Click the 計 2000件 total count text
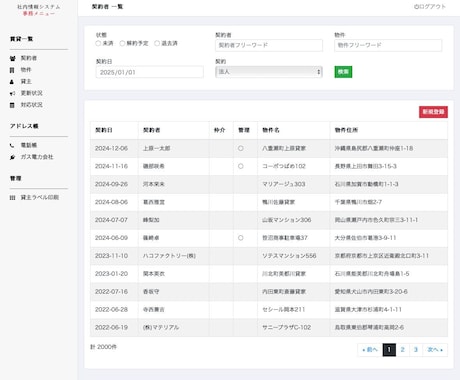The height and width of the screenshot is (380, 460). point(103,347)
